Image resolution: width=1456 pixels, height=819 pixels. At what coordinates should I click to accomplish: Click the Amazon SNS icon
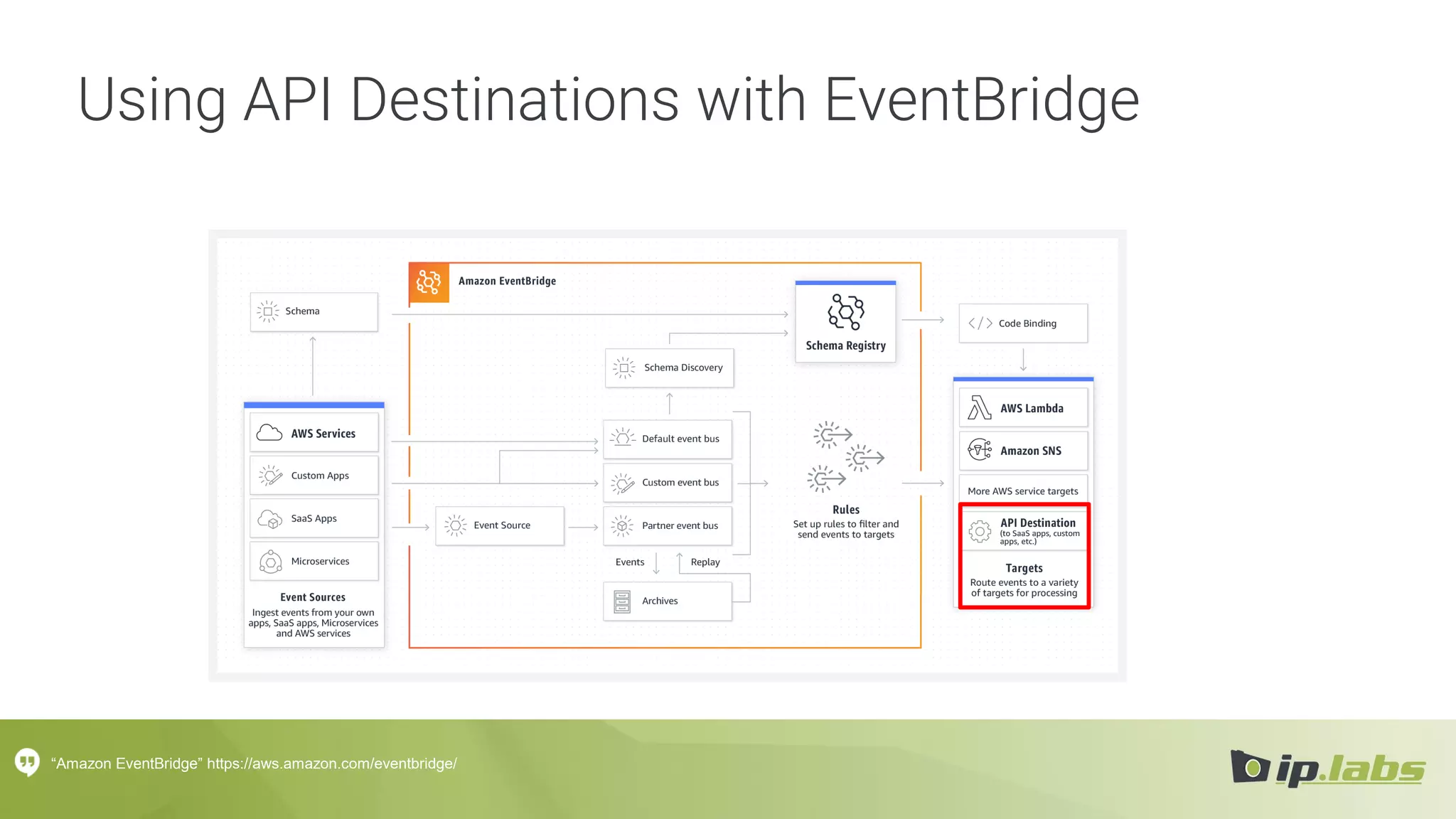[x=980, y=450]
